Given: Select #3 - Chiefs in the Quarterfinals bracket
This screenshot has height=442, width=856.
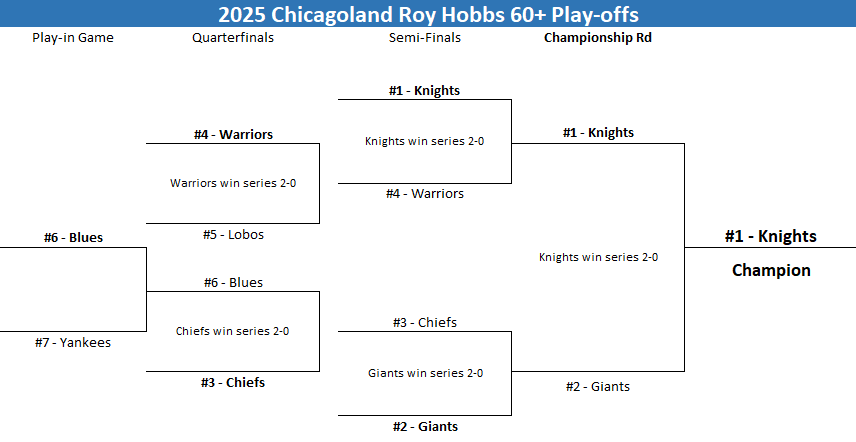Looking at the screenshot, I should 232,382.
